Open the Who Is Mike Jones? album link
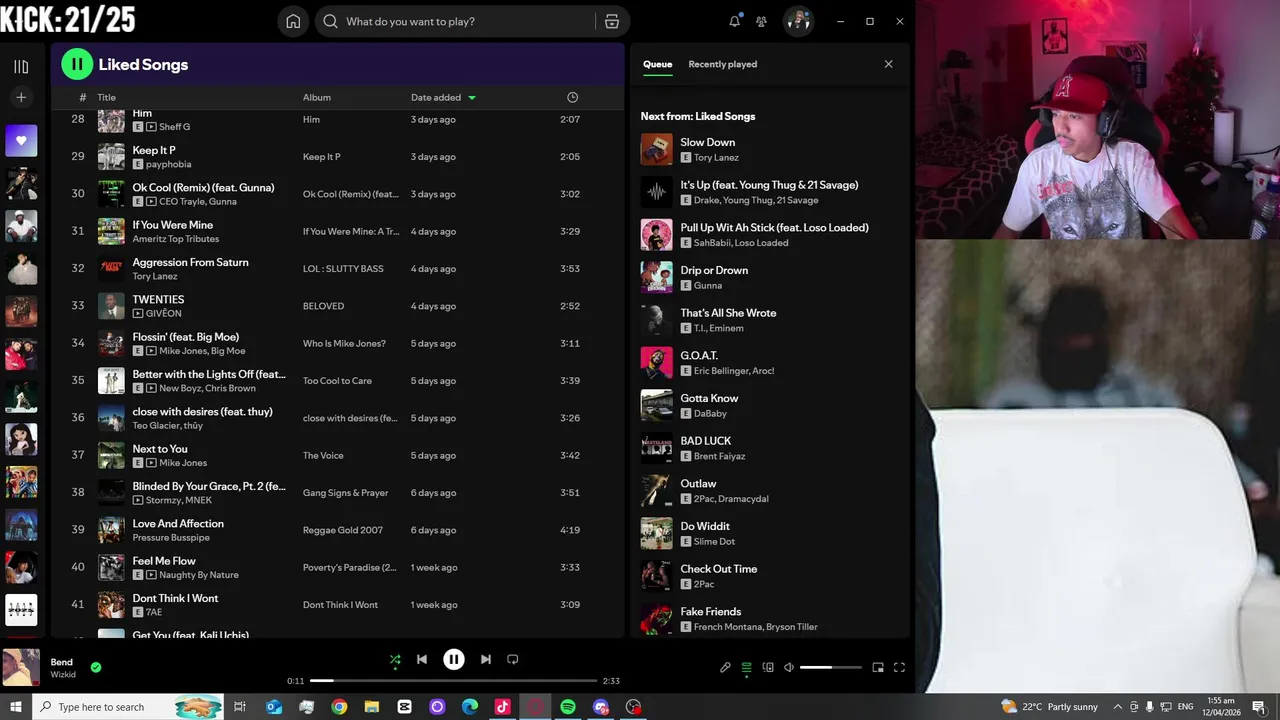Viewport: 1280px width, 720px height. coord(344,343)
